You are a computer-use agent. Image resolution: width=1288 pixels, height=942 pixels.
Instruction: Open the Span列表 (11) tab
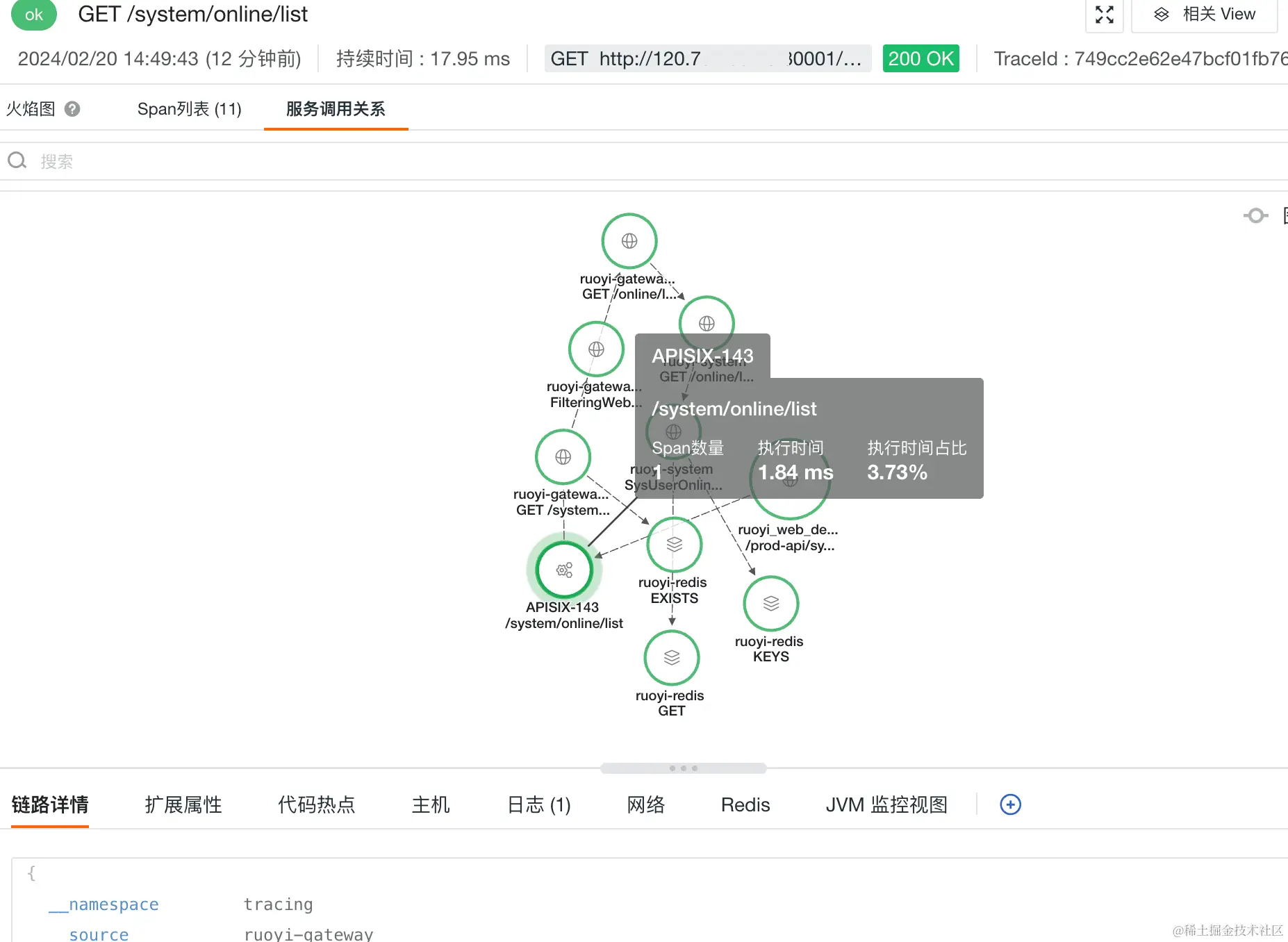189,109
